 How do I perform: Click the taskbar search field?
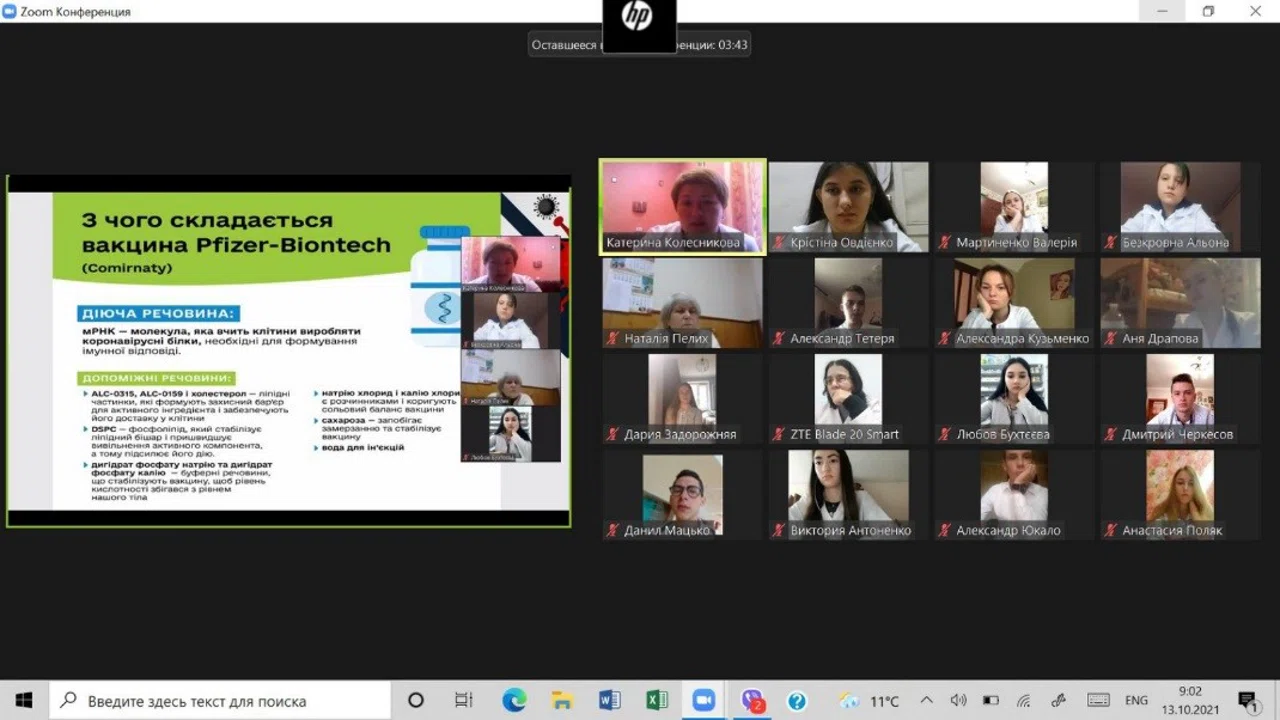pyautogui.click(x=219, y=700)
